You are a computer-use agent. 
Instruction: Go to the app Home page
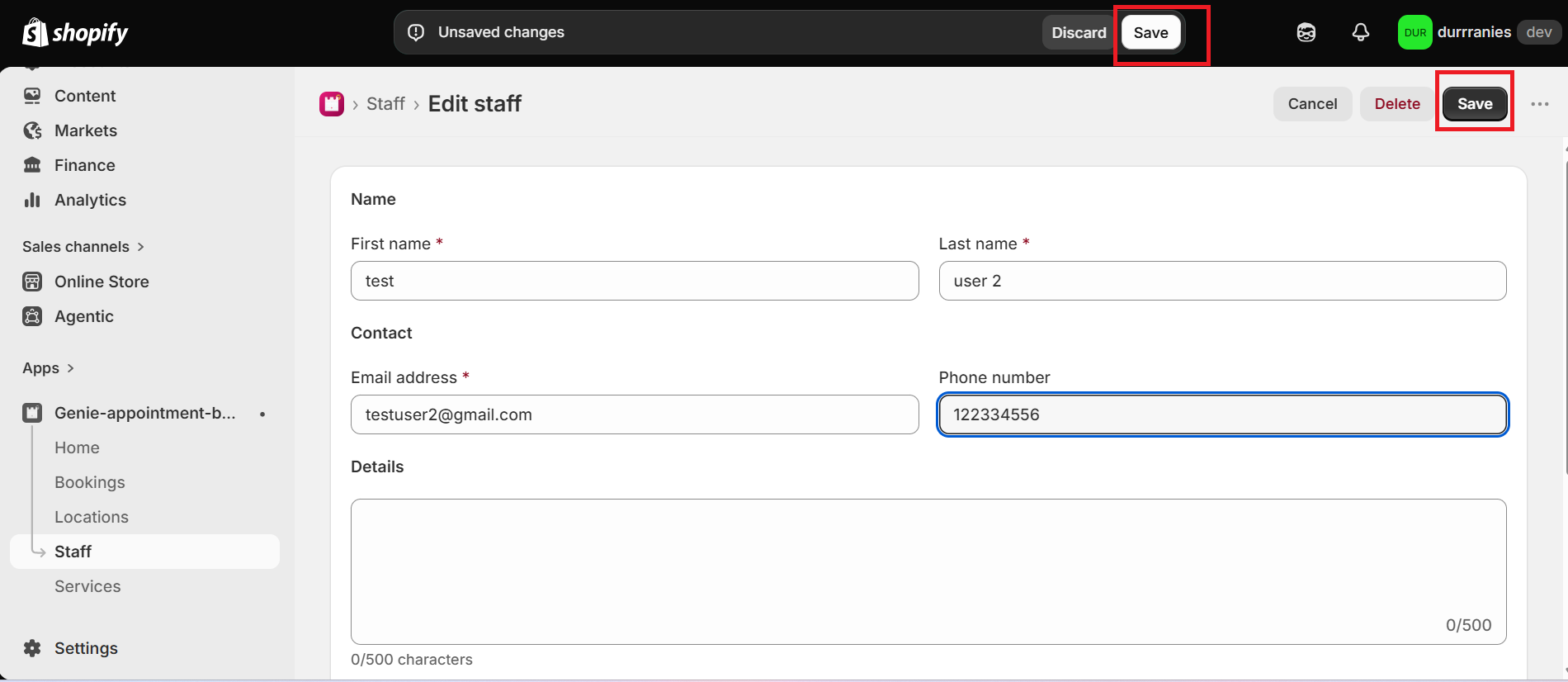(x=77, y=448)
